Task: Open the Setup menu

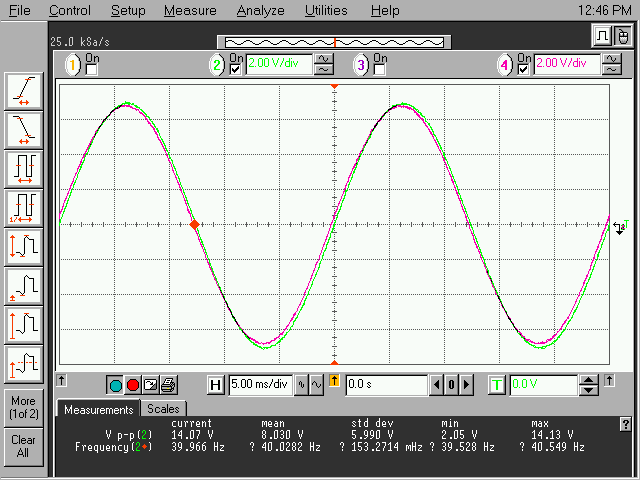Action: pyautogui.click(x=128, y=10)
